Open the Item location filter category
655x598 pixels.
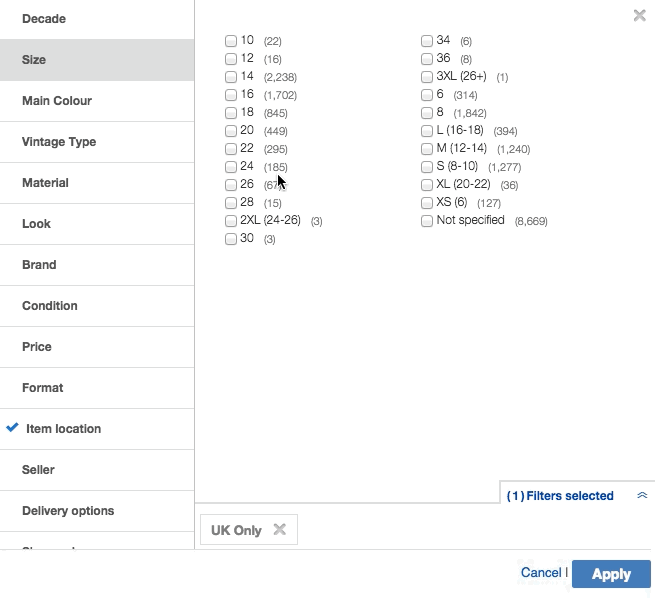pos(97,428)
